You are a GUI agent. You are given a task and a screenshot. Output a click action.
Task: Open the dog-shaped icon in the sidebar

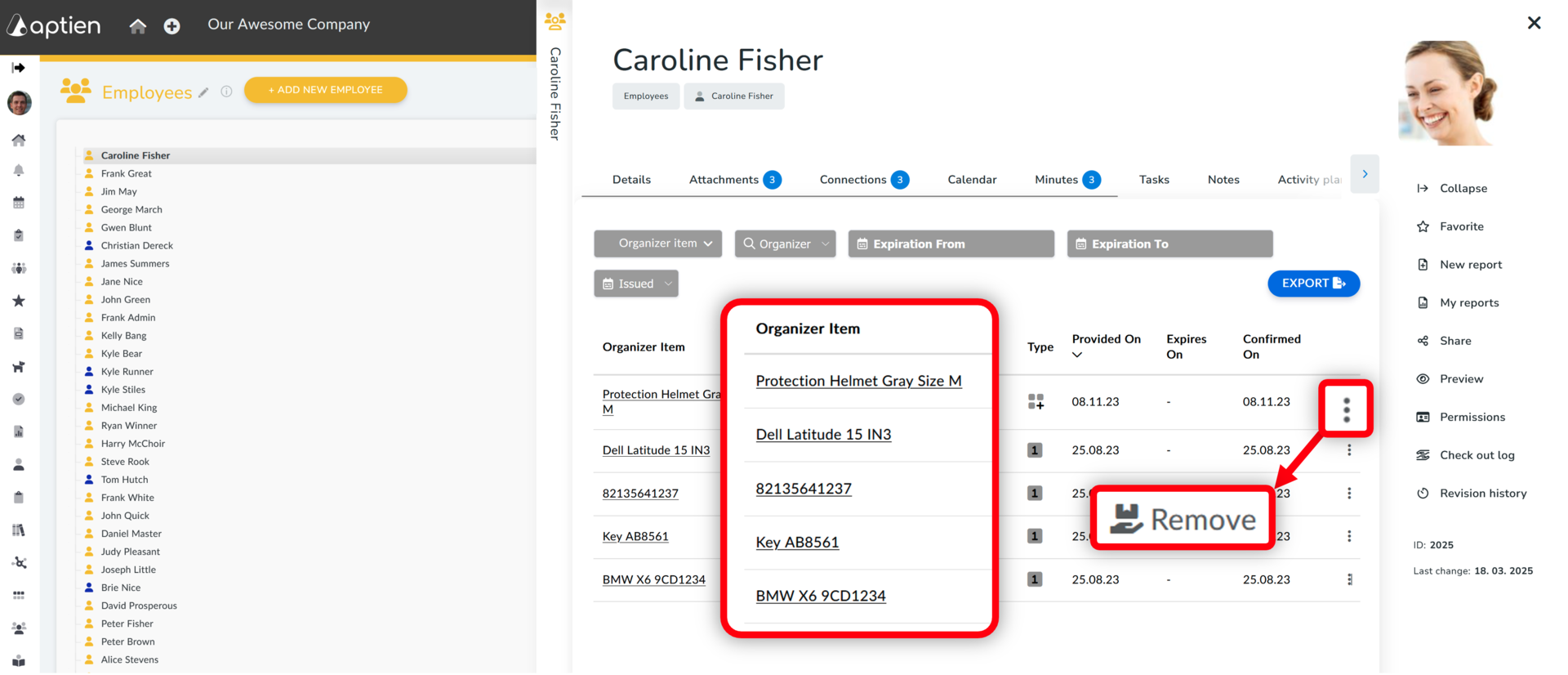tap(19, 367)
